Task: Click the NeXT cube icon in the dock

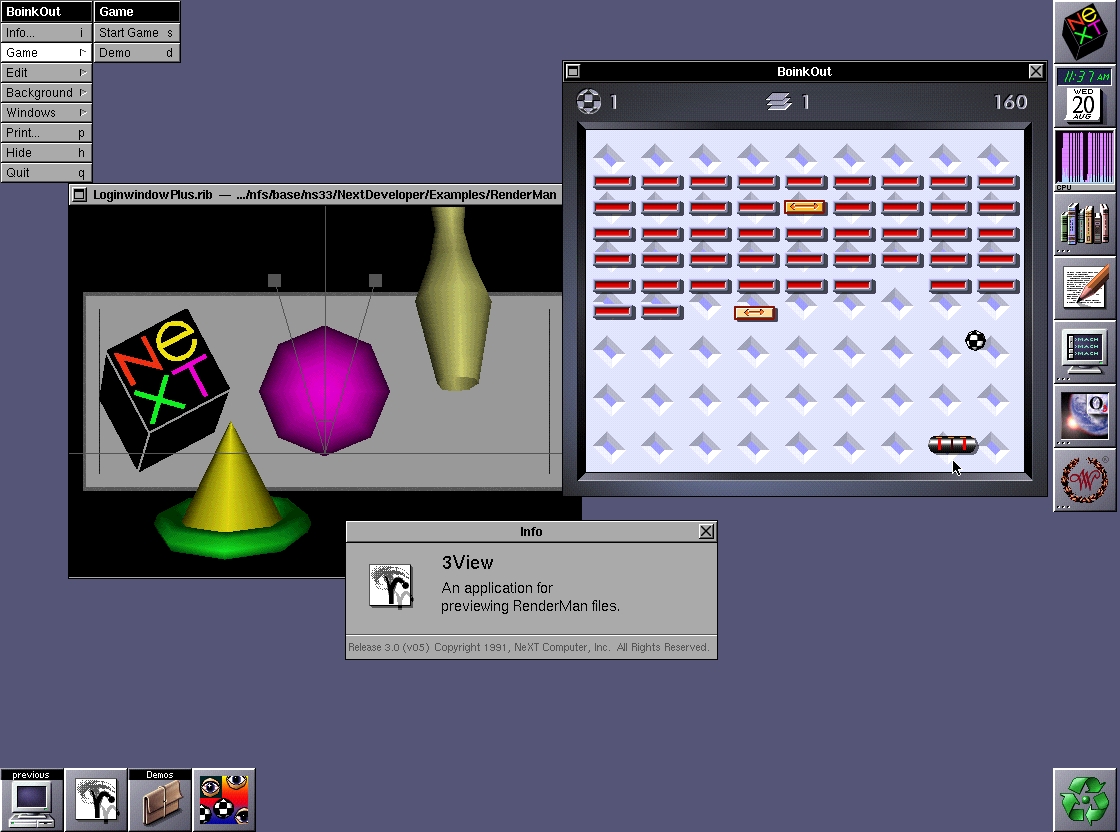Action: [x=1085, y=31]
